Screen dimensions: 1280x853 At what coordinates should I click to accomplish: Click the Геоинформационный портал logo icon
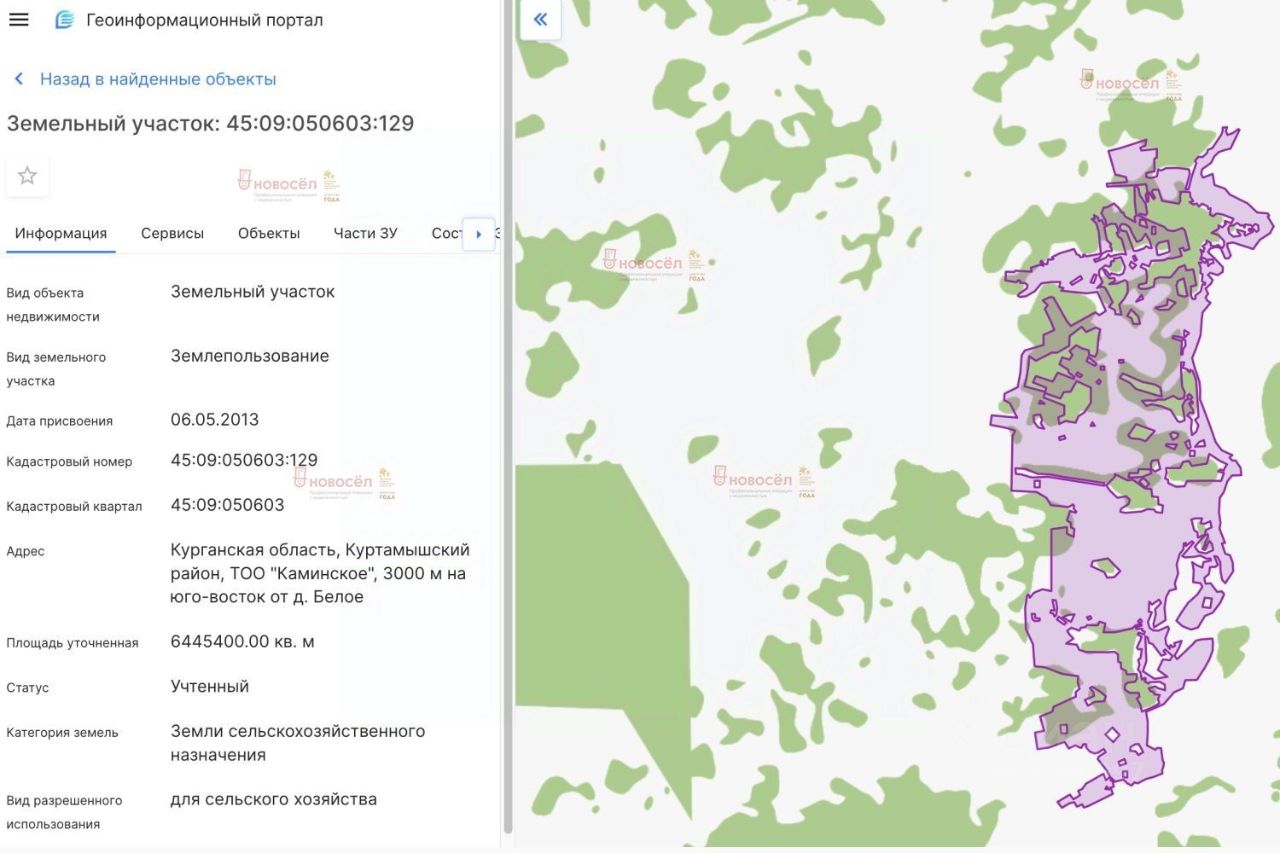tap(64, 20)
